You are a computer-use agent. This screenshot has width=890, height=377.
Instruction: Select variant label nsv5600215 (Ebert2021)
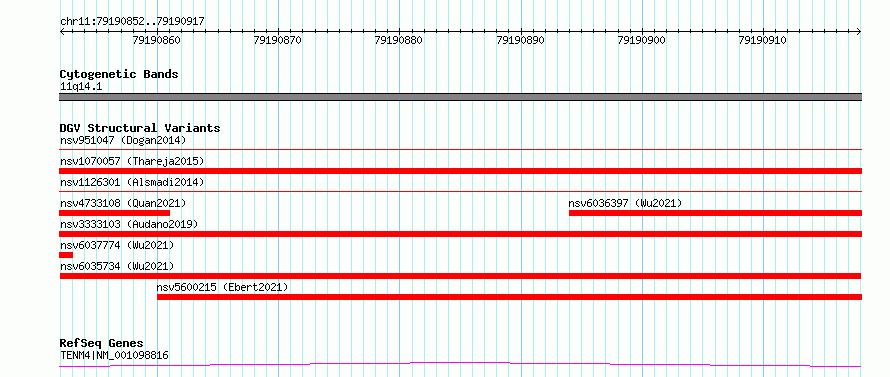pyautogui.click(x=222, y=287)
